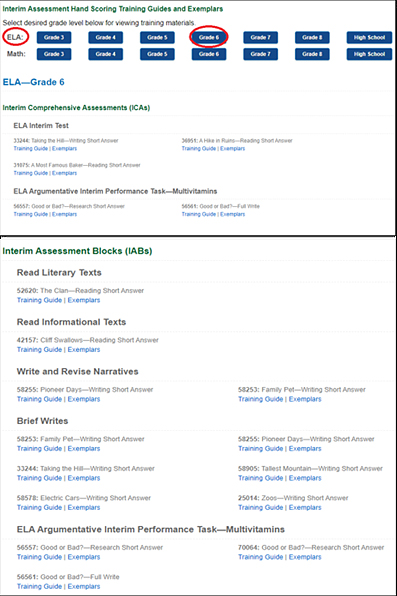Click 'Interim Assessment Blocks (IABs)' heading

coord(77,251)
